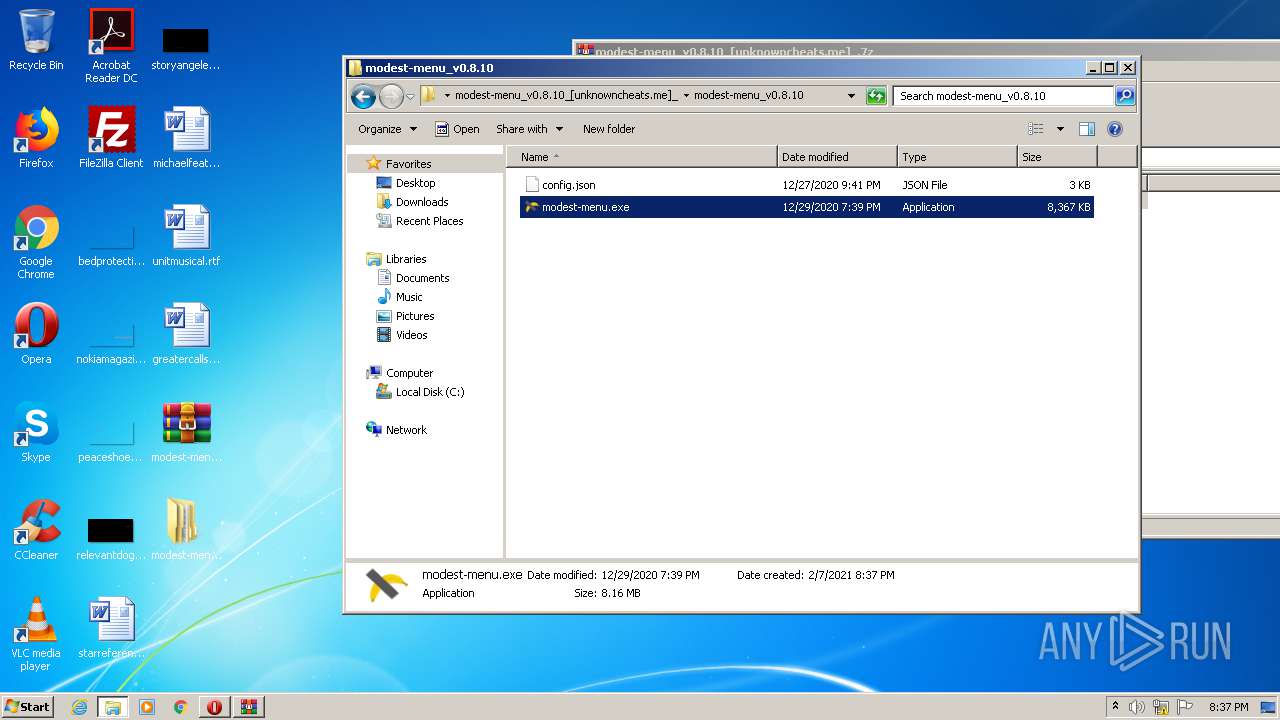
Task: Select modest-menu folder on desktop
Action: 186,529
